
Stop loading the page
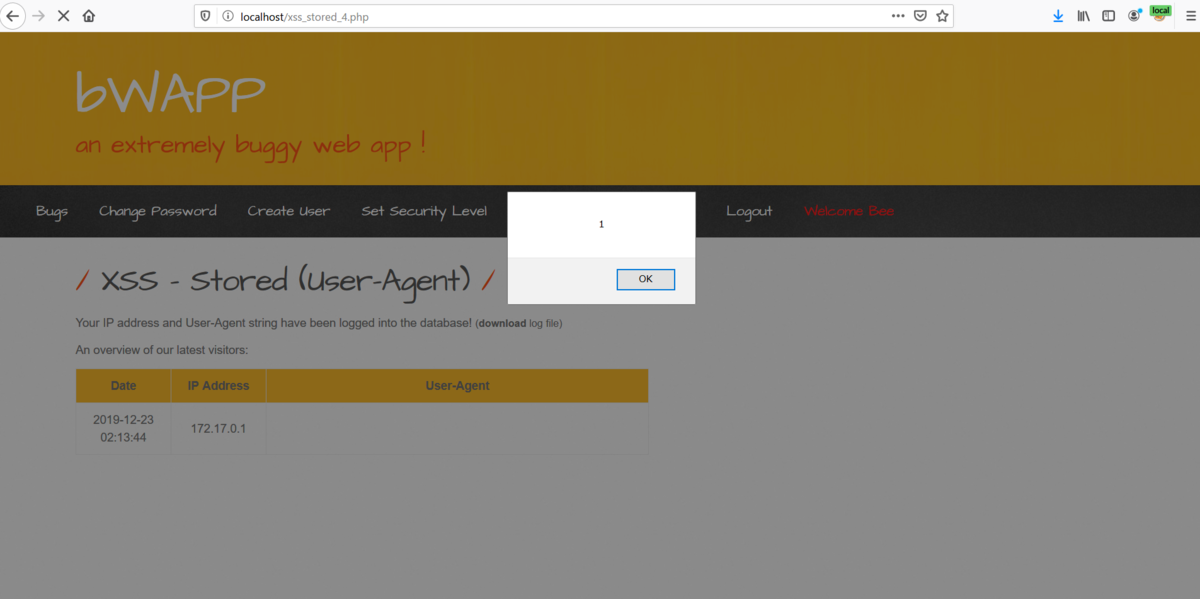64,16
